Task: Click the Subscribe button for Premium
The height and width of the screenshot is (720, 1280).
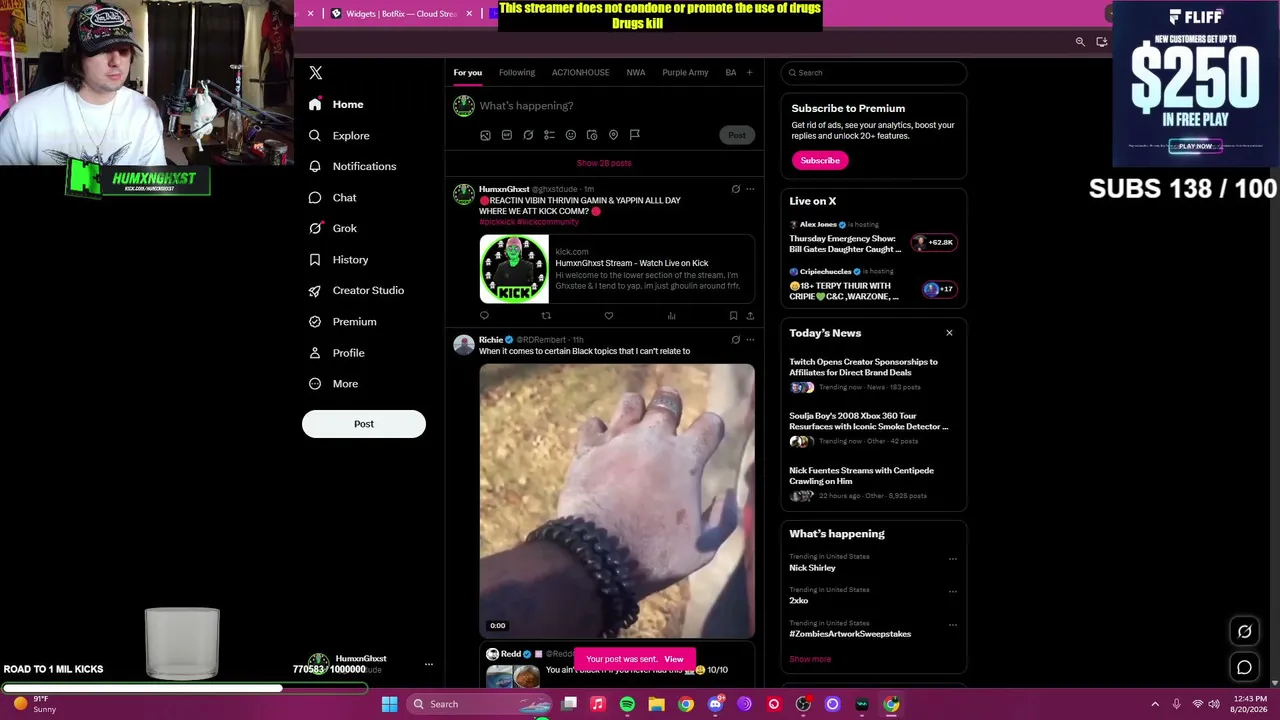Action: coord(820,161)
